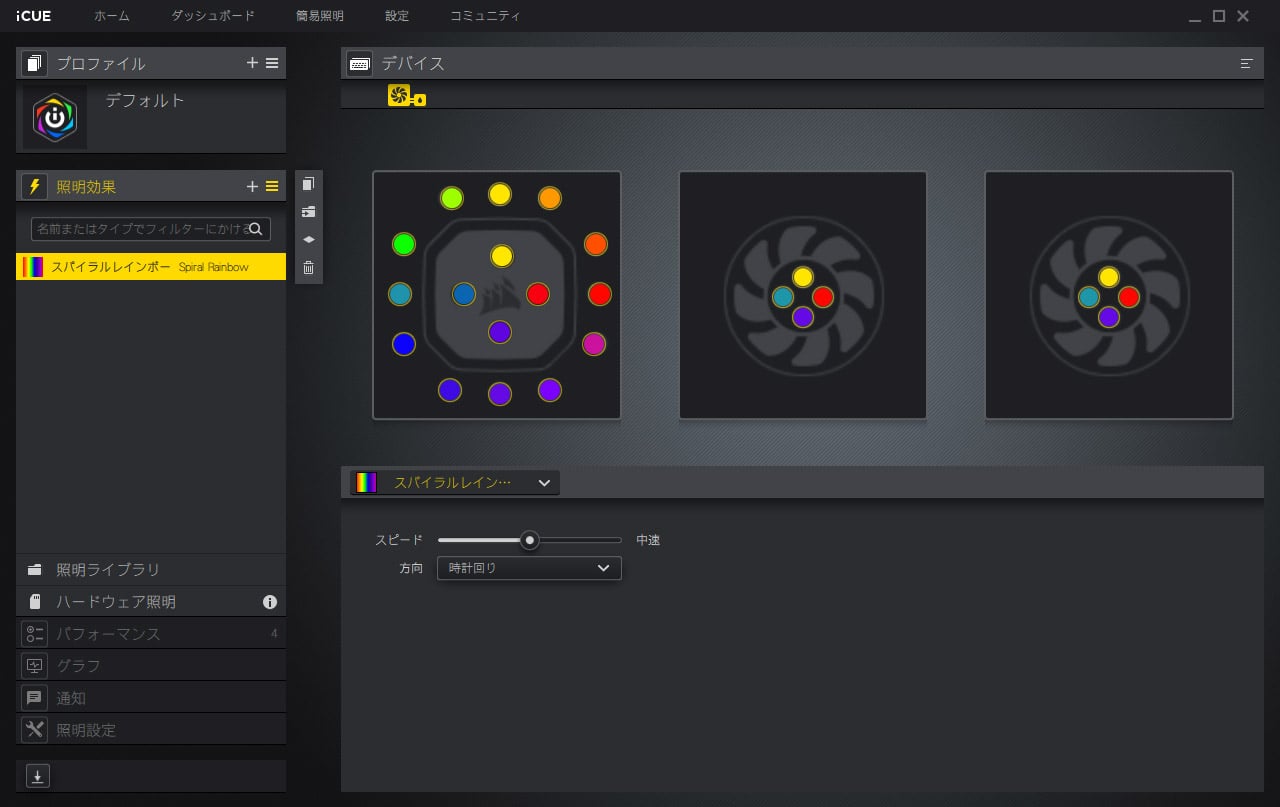The image size is (1280, 807).
Task: Add a new lighting effect with plus
Action: coord(252,187)
